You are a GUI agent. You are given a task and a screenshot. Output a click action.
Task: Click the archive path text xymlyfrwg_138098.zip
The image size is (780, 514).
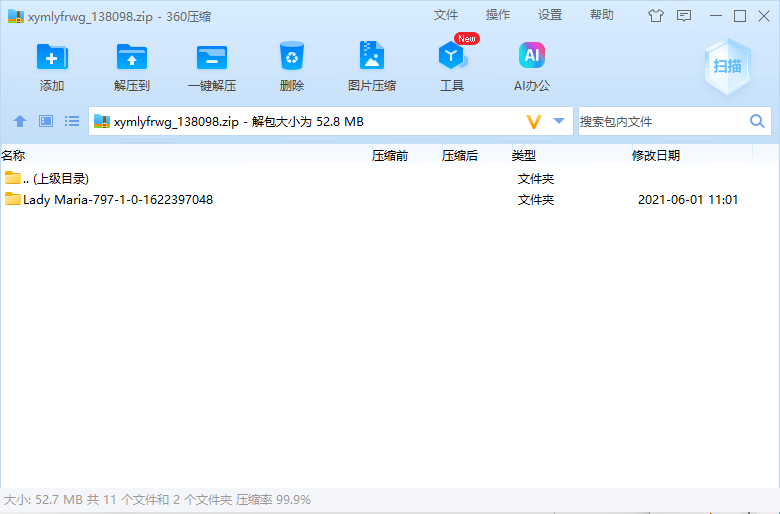click(176, 122)
